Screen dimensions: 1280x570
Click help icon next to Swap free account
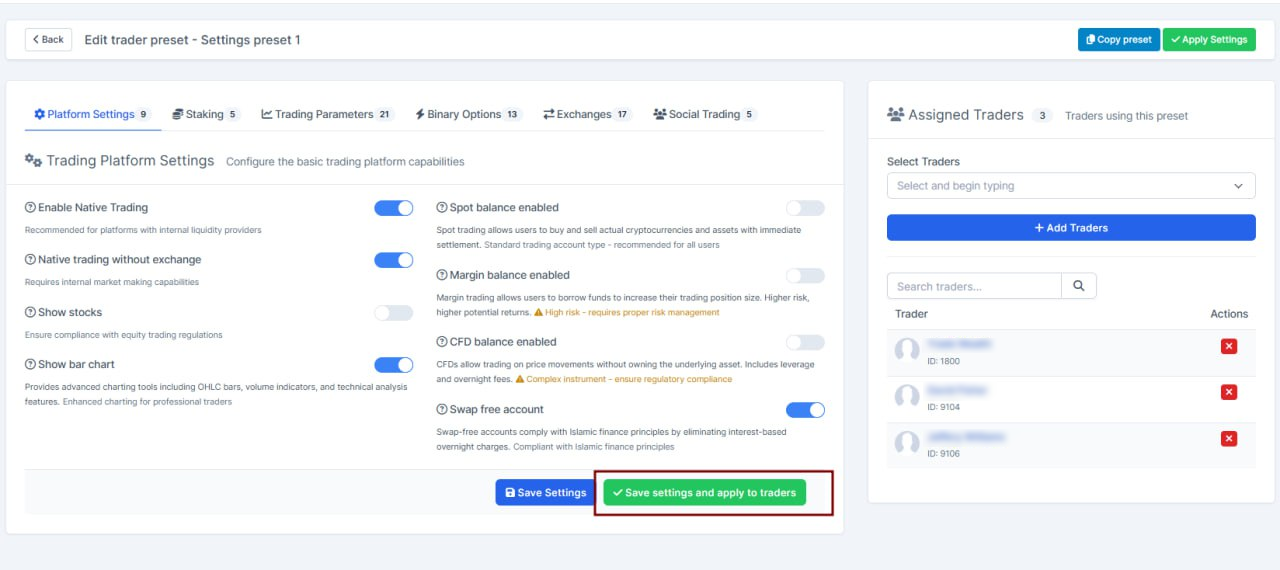point(442,409)
